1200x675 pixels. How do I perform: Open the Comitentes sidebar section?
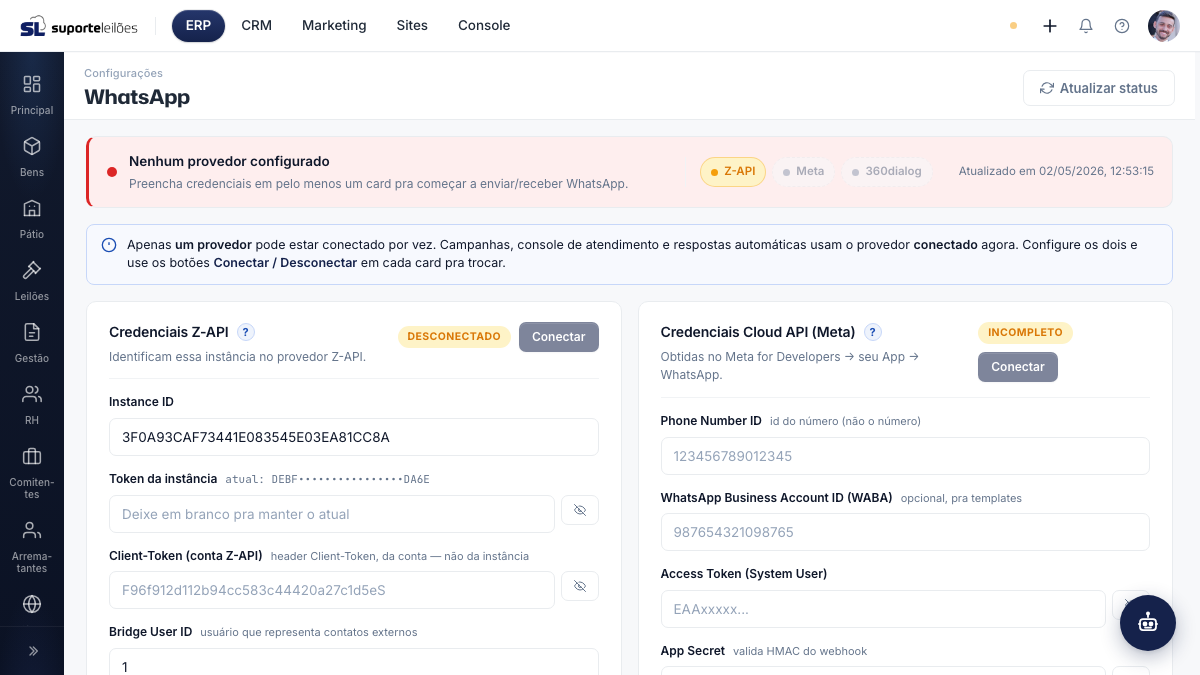point(32,472)
